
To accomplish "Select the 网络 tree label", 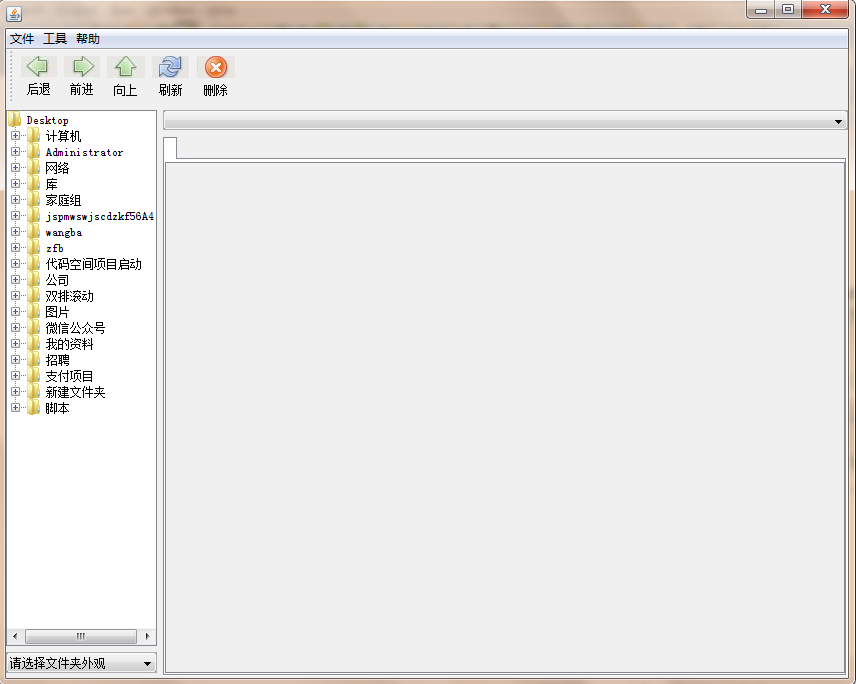I will (57, 168).
